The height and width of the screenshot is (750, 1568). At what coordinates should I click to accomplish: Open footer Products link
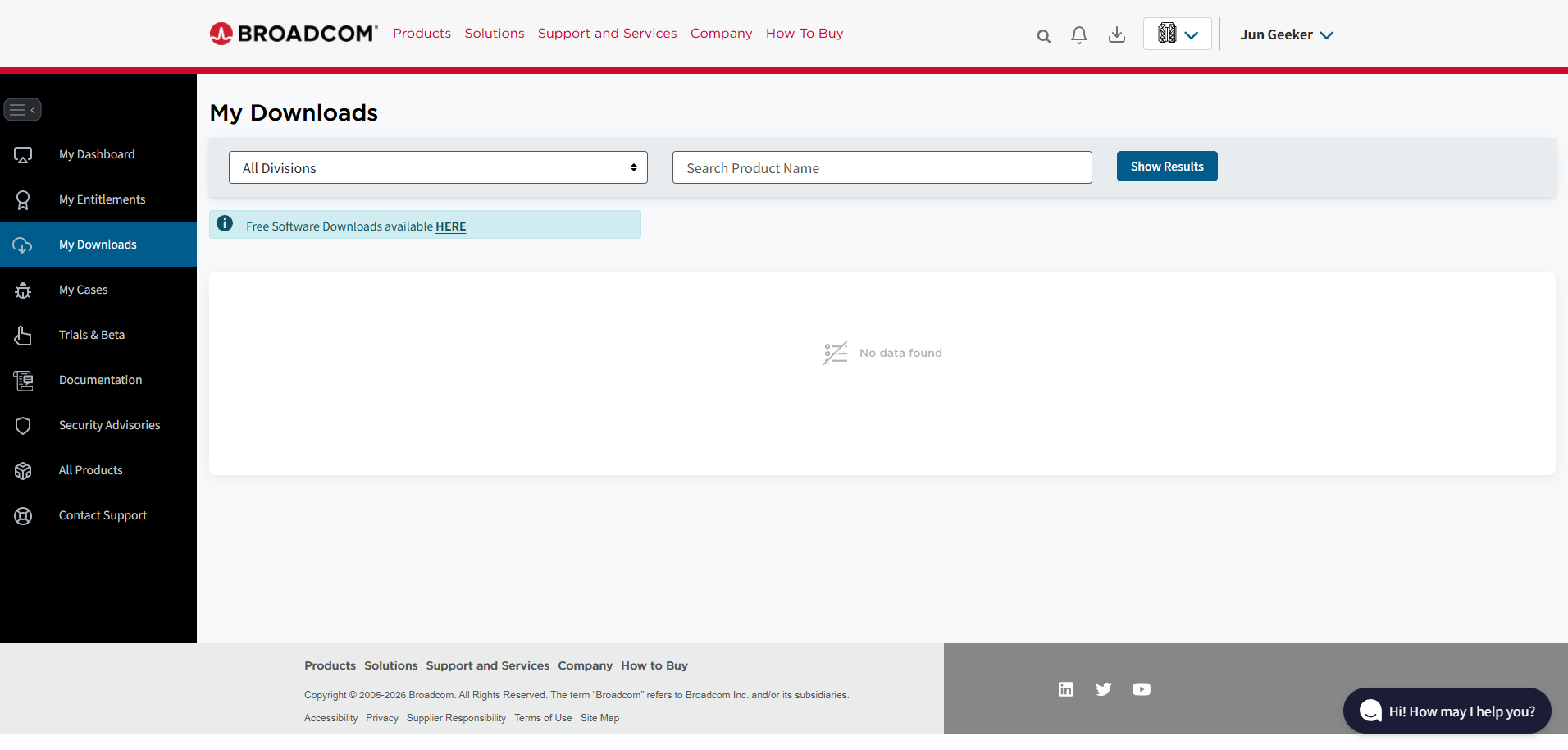tap(330, 665)
